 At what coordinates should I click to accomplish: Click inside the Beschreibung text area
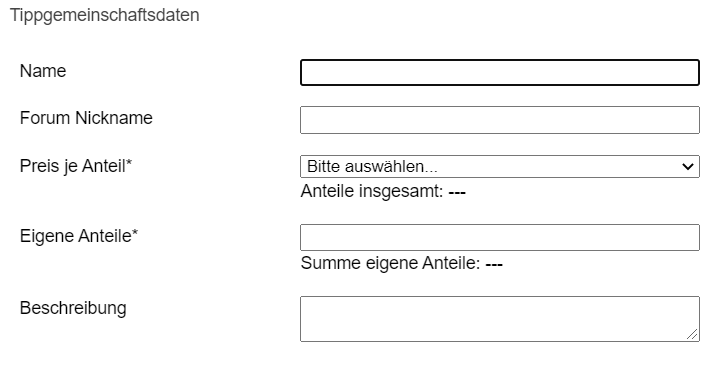[499, 319]
